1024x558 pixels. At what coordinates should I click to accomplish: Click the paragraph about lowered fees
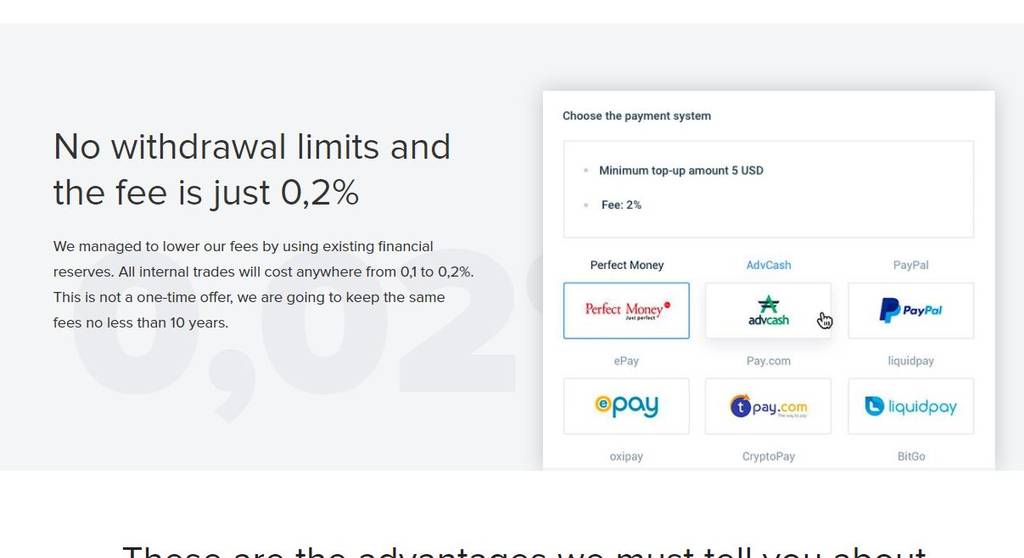[x=264, y=284]
